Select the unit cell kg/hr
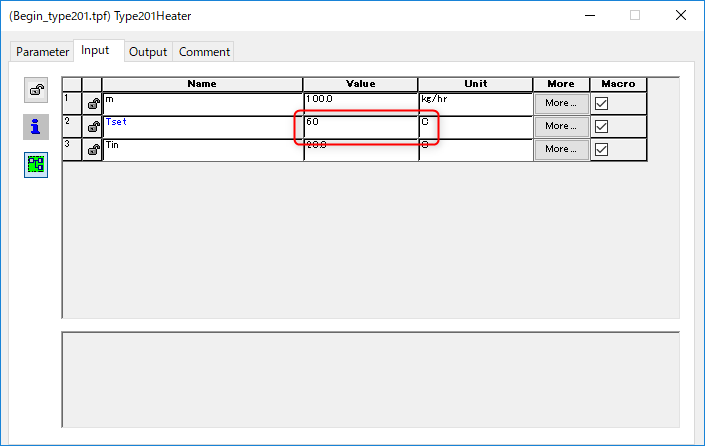Viewport: 705px width, 446px height. pyautogui.click(x=475, y=104)
